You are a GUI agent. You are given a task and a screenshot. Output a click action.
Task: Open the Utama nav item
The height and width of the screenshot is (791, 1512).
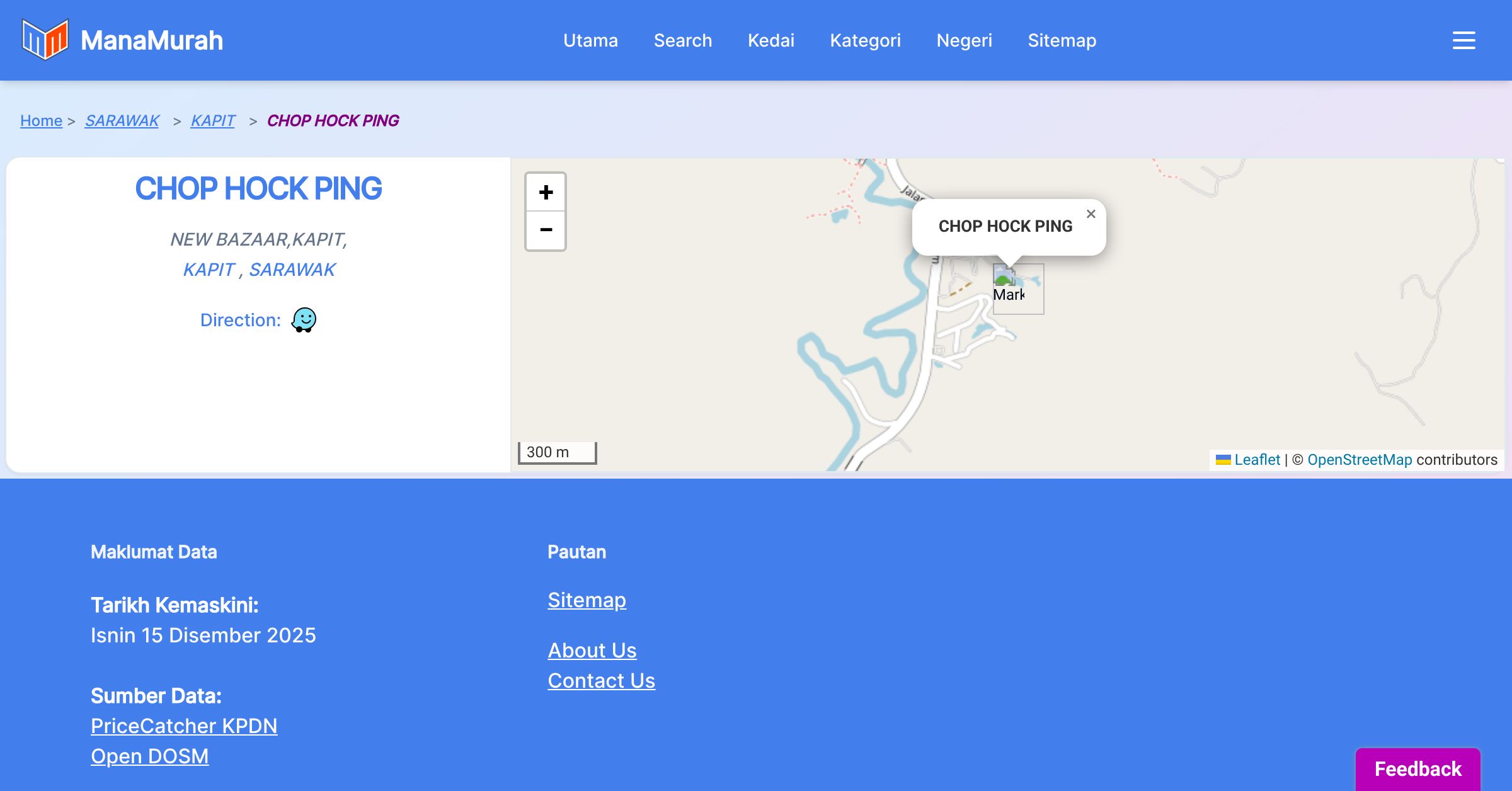(590, 40)
